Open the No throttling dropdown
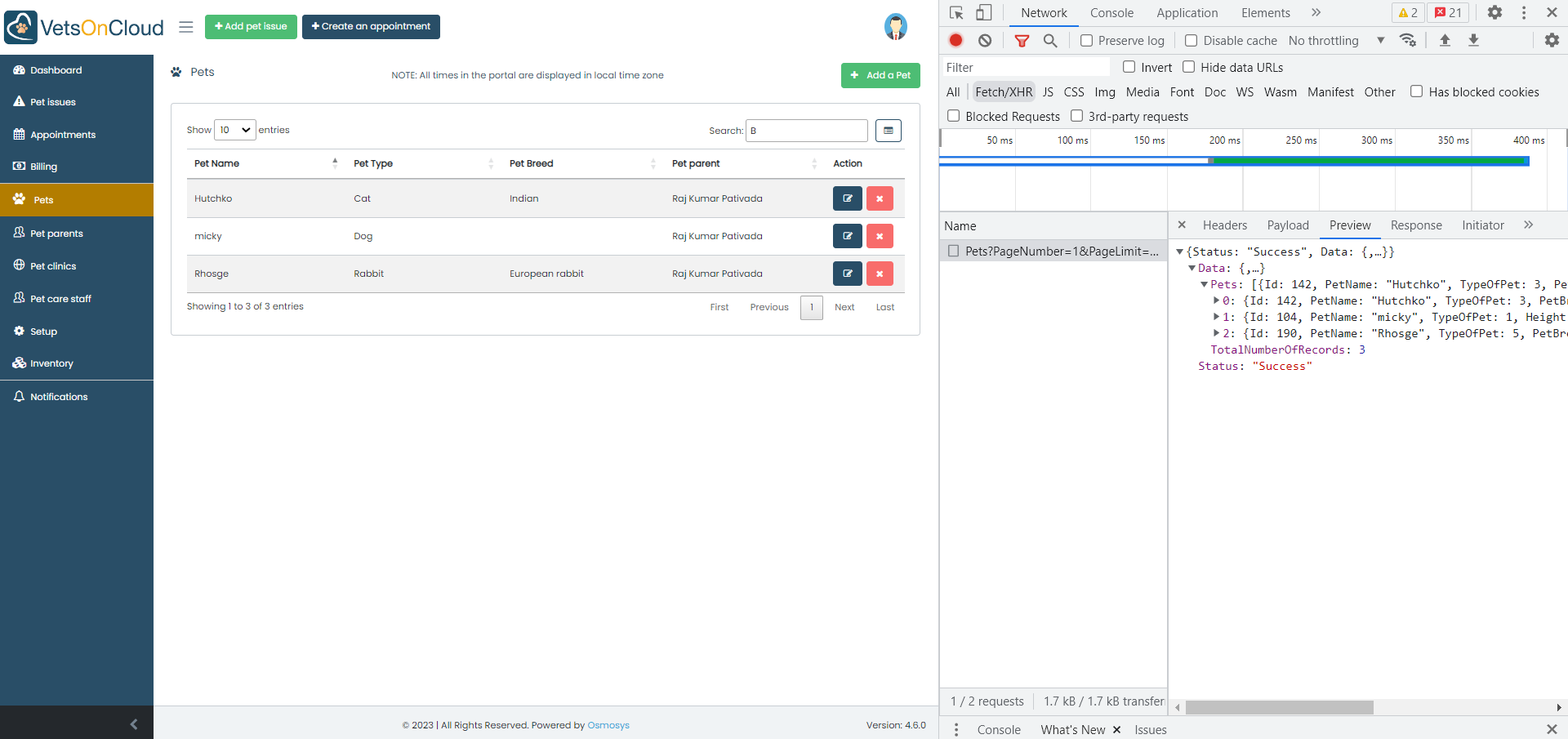Screen dimensions: 1568x739 coord(1336,41)
